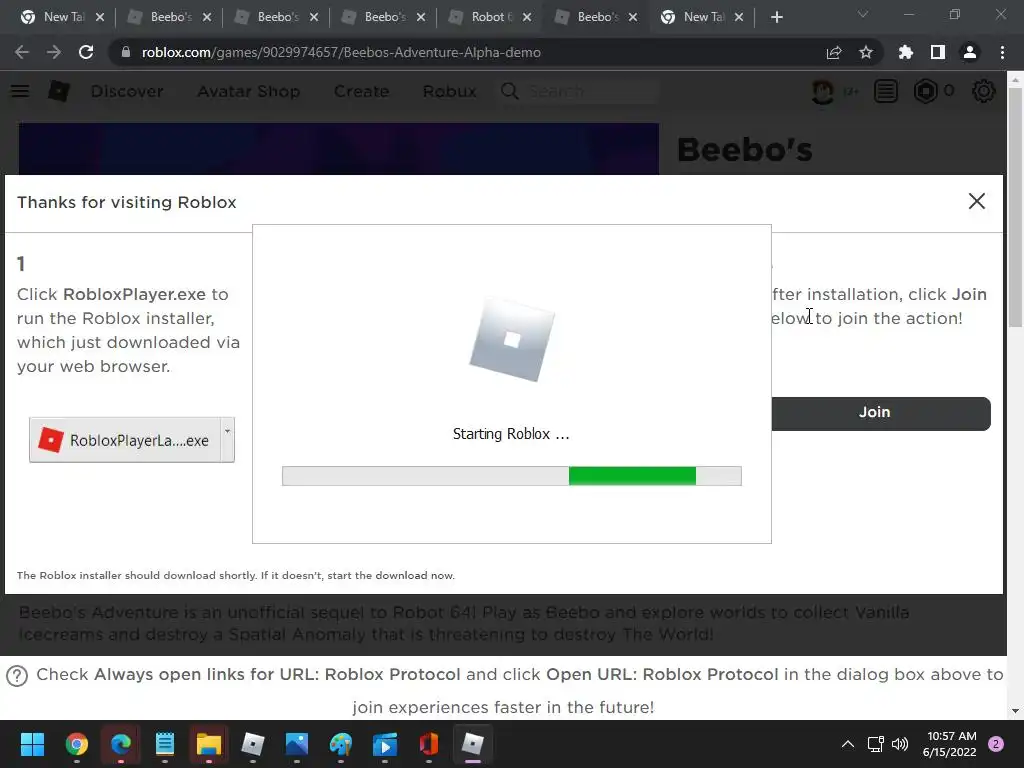1024x768 pixels.
Task: Open the Robux balance icon
Action: point(925,91)
